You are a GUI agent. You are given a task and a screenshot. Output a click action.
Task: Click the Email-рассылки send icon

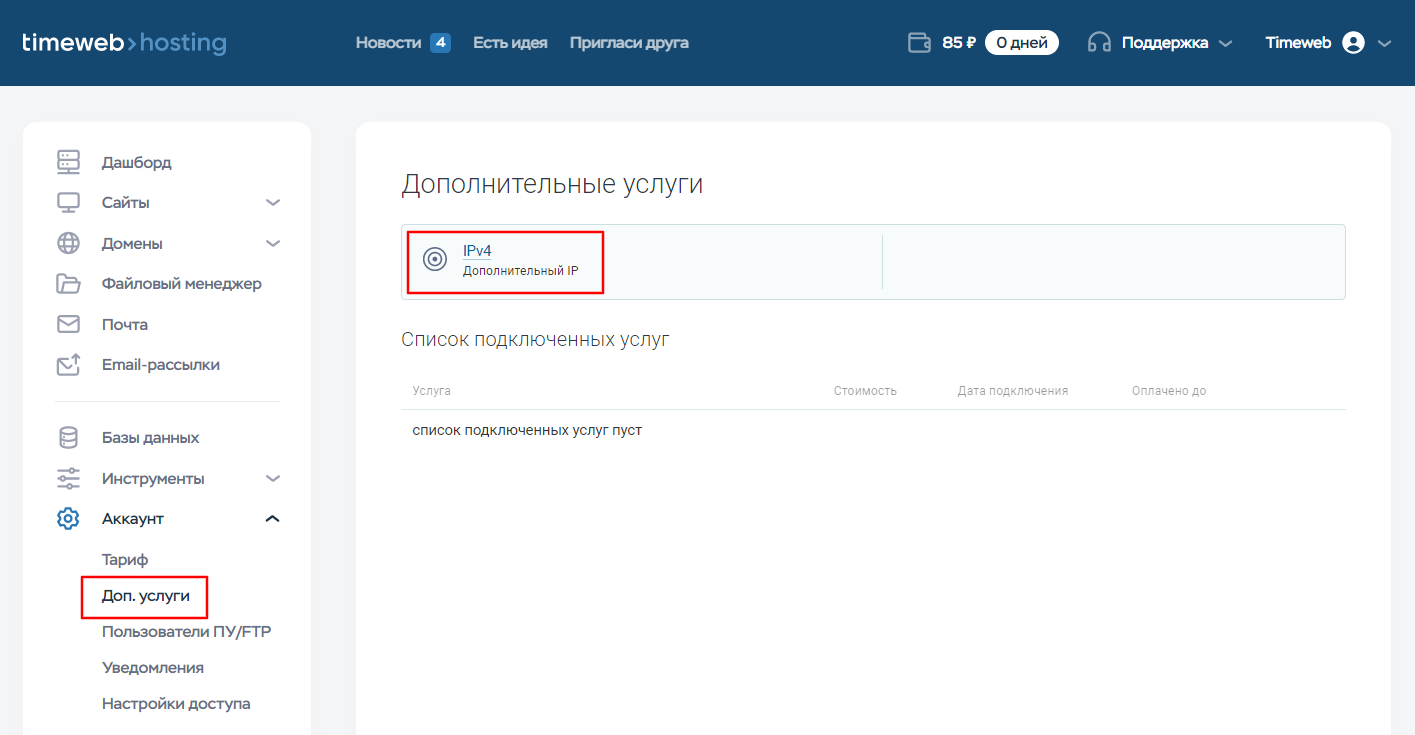coord(68,365)
